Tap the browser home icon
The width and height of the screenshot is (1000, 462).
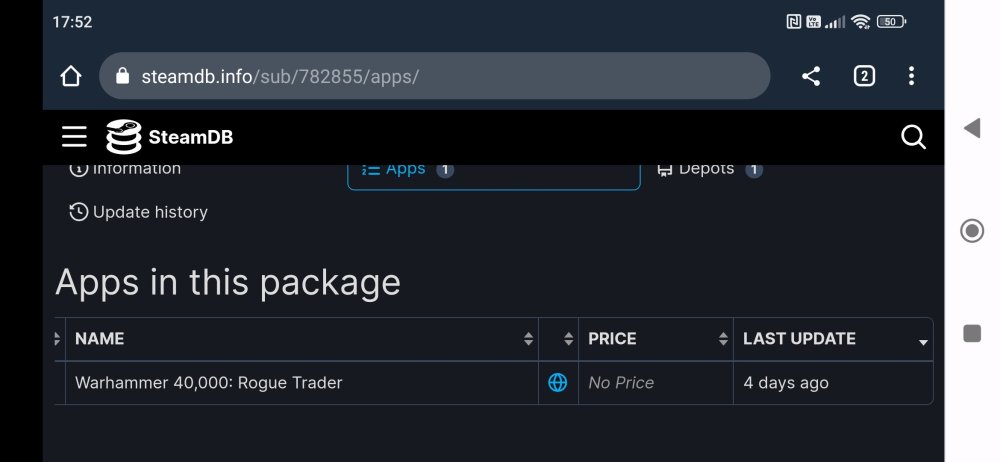click(x=71, y=76)
